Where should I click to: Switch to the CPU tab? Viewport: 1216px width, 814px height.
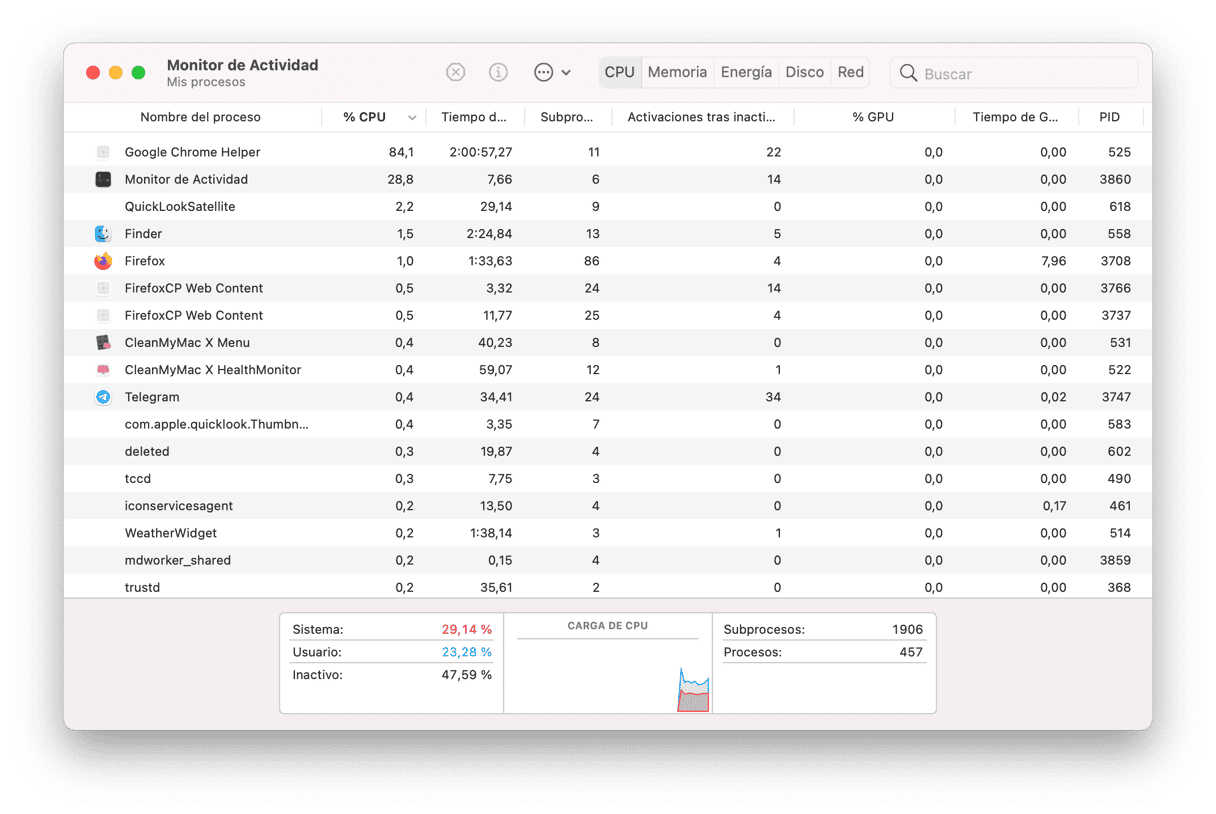coord(620,72)
